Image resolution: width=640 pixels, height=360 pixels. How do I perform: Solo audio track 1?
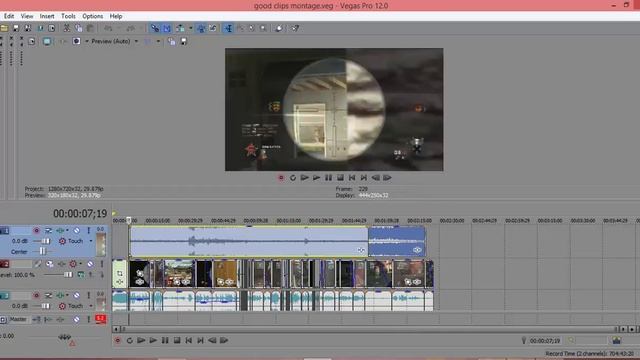click(x=88, y=230)
